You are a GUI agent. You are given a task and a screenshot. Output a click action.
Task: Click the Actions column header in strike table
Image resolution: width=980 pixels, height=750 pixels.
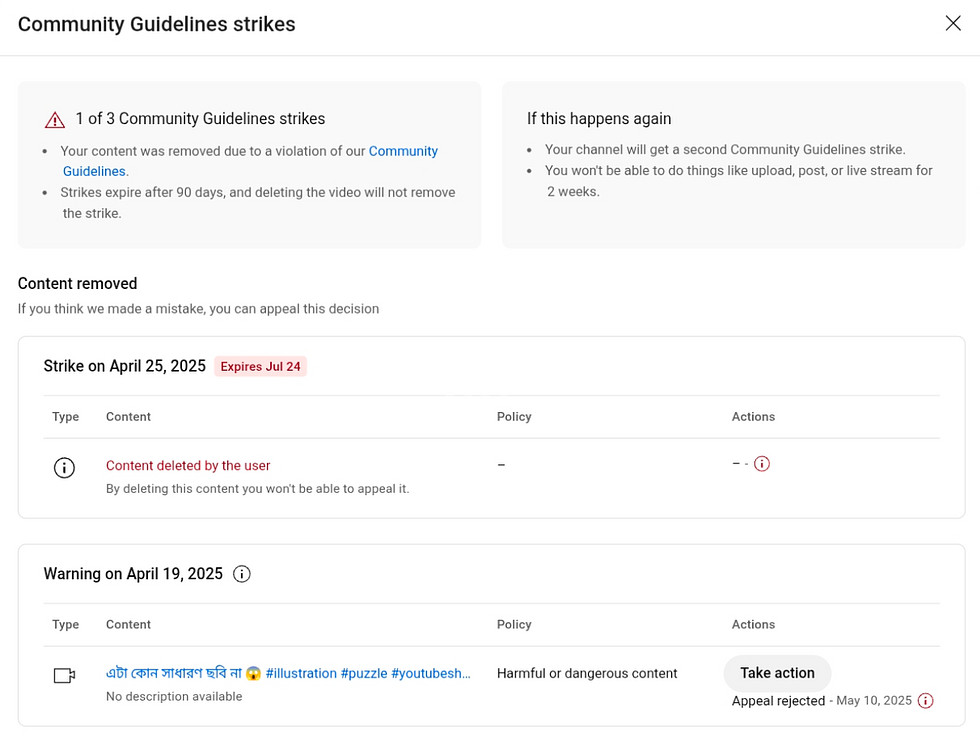pos(753,417)
